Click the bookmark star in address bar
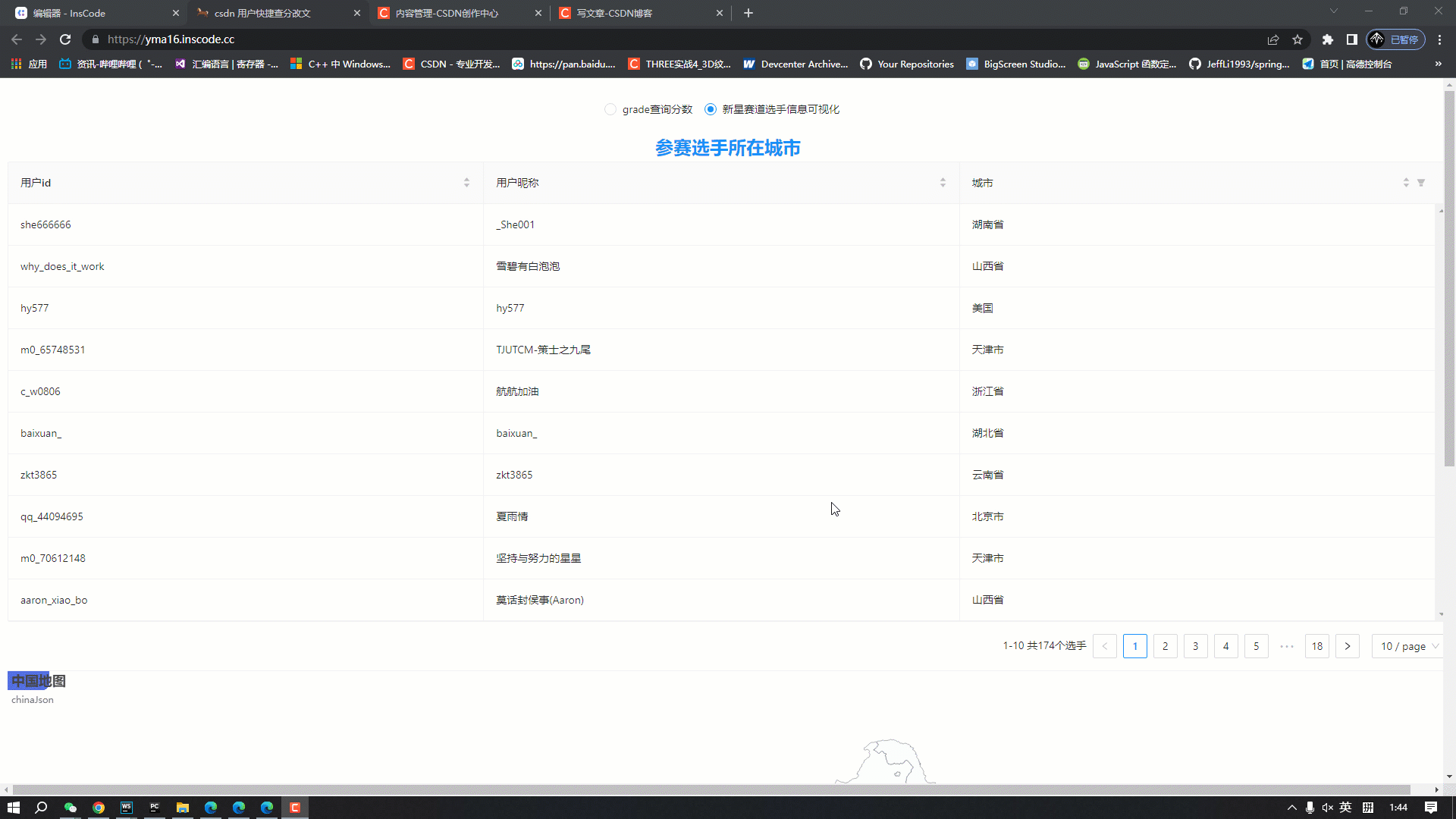The height and width of the screenshot is (819, 1456). pyautogui.click(x=1297, y=39)
